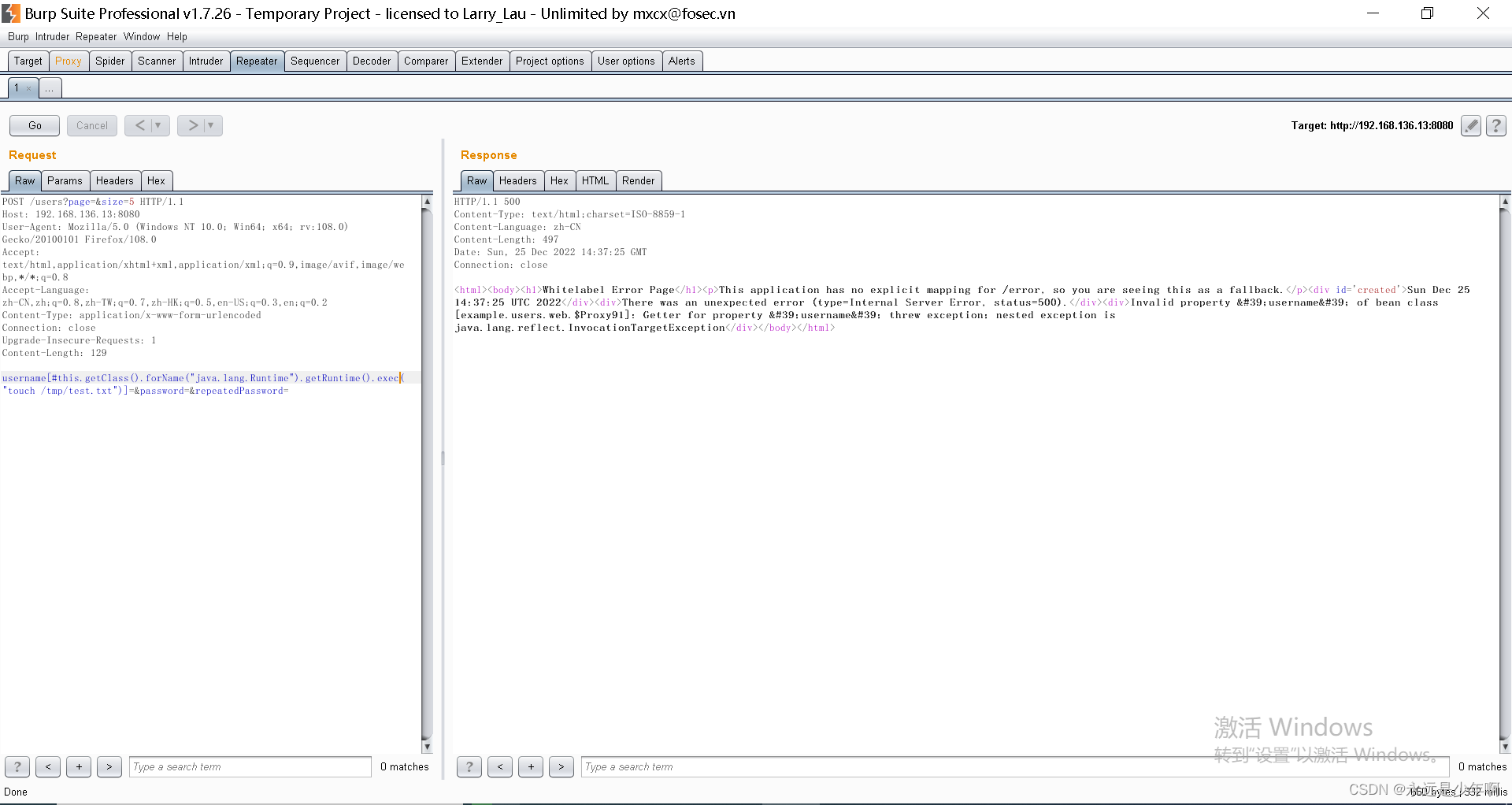Show request Raw view
The width and height of the screenshot is (1512, 805).
tap(25, 180)
